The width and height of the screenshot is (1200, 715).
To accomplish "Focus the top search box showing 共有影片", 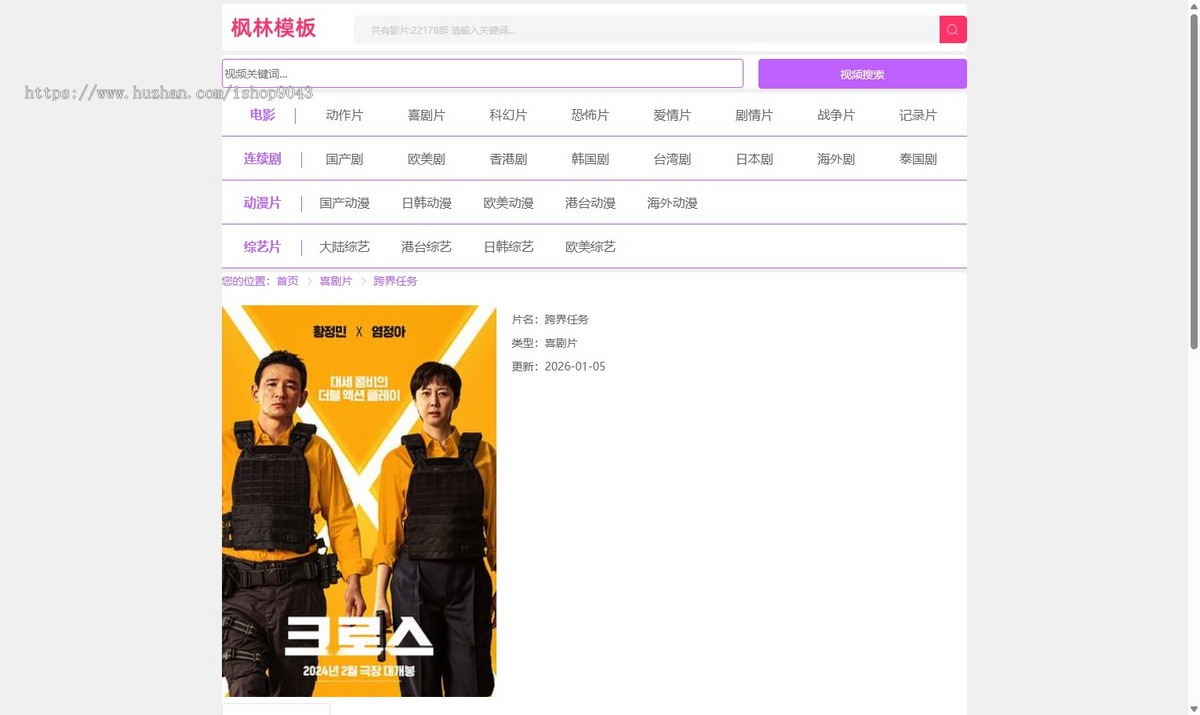I will 646,30.
